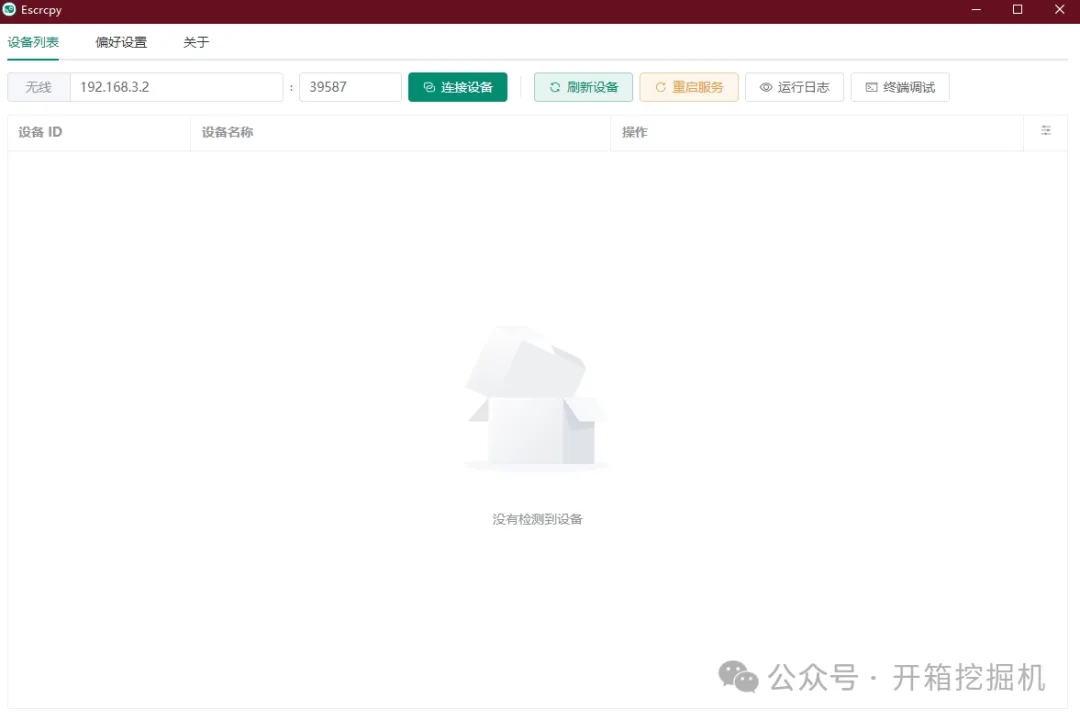1080x720 pixels.
Task: Click the link icon on 连接设备 button
Action: point(429,87)
